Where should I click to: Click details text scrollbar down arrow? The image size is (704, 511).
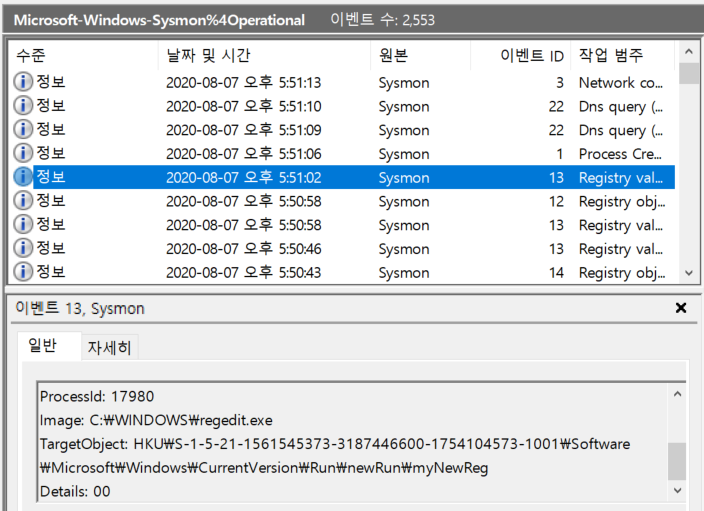pos(677,491)
